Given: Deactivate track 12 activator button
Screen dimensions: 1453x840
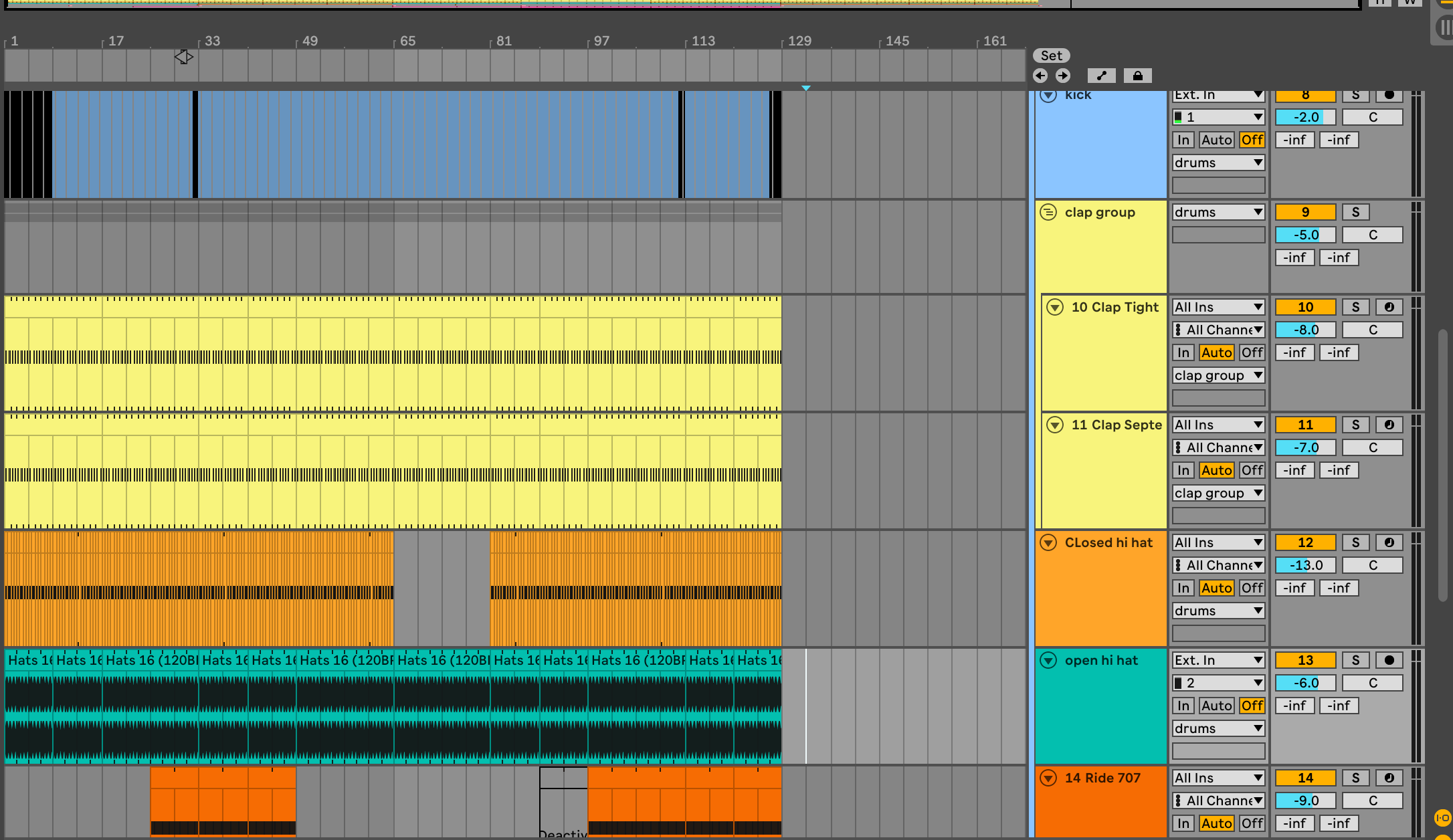Looking at the screenshot, I should 1305,542.
